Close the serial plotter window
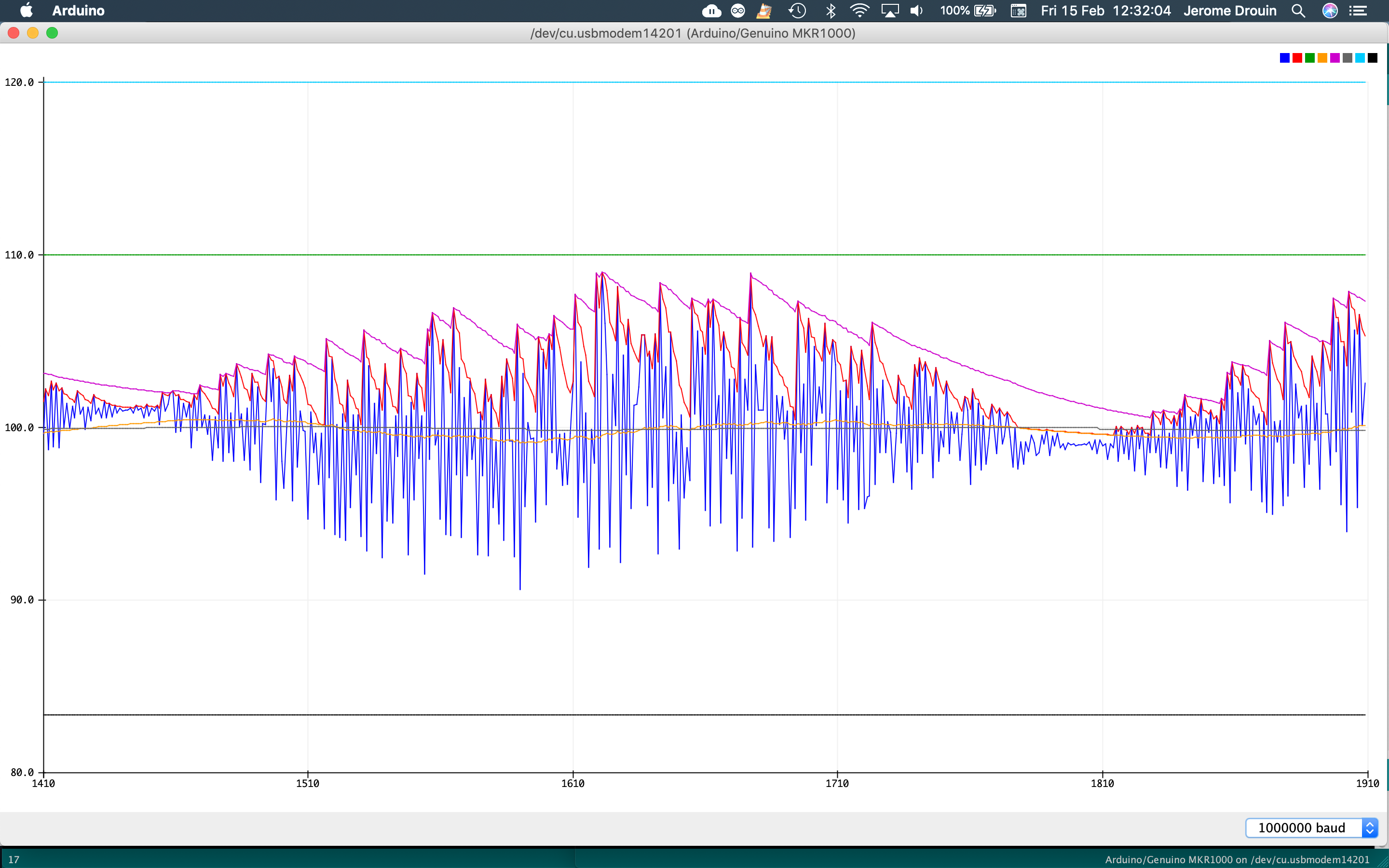Screen dimensions: 1389x868 pos(14,33)
